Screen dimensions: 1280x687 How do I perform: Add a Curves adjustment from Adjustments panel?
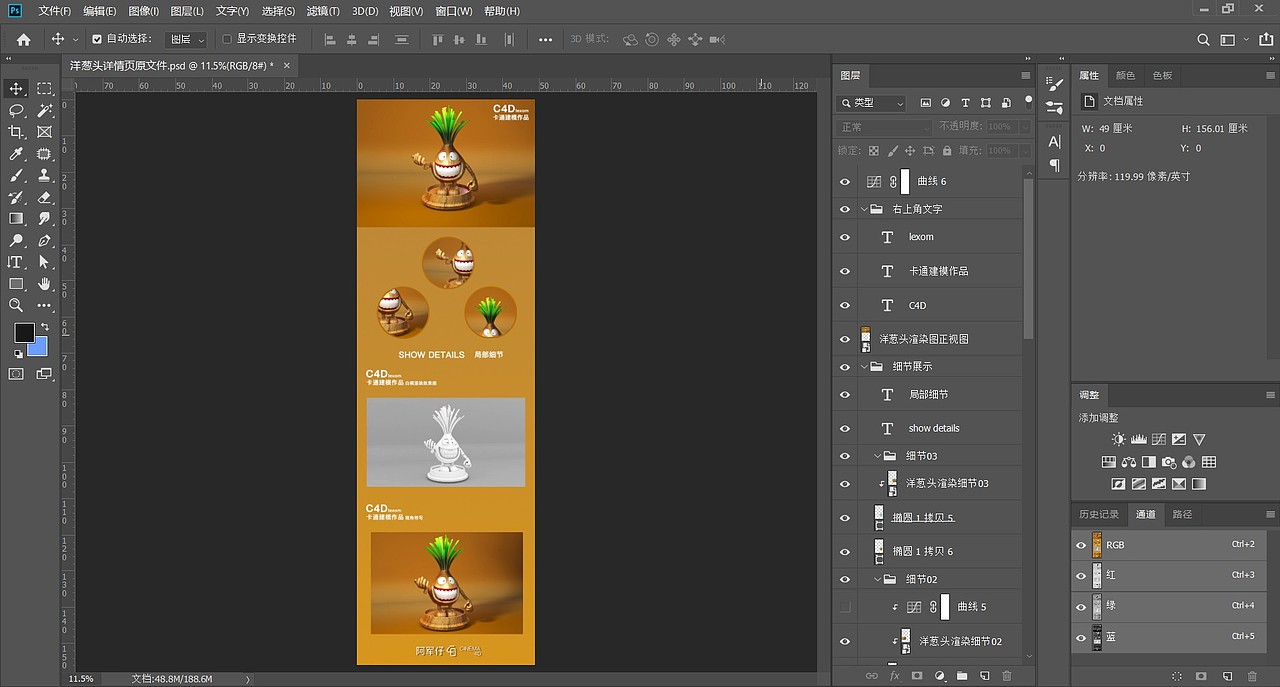1159,439
